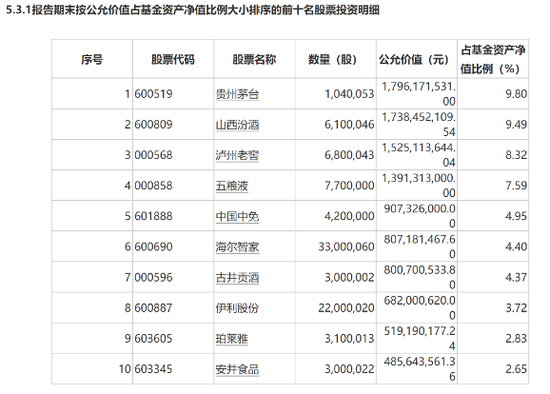The height and width of the screenshot is (394, 550).
Task: Click fair value 1,525,113,644.04
Action: tap(419, 155)
